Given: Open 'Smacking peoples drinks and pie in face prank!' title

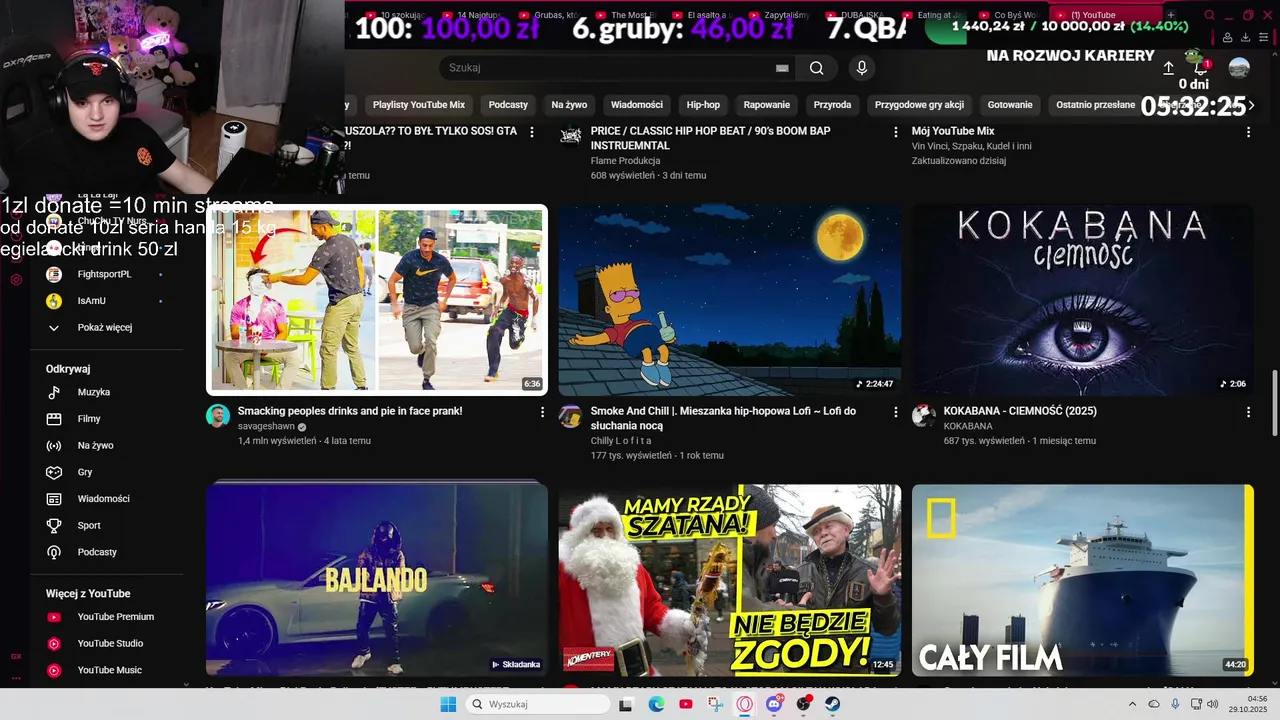Looking at the screenshot, I should point(350,411).
